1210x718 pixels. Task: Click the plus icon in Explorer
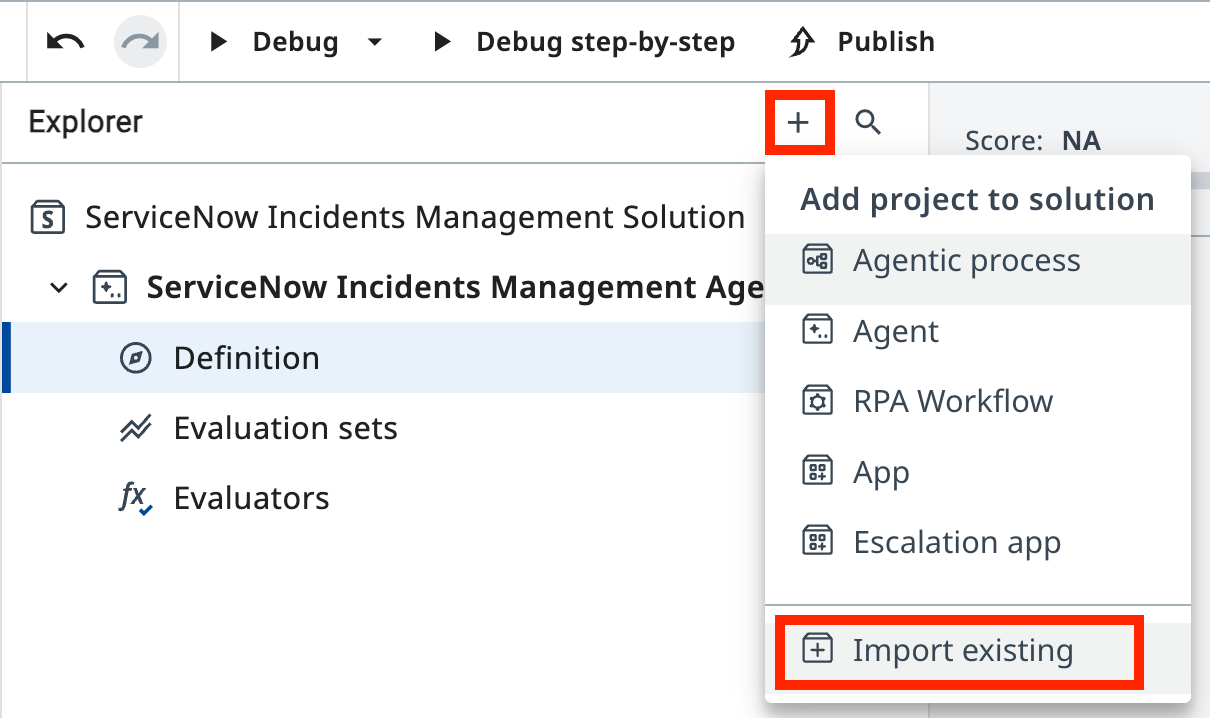798,123
